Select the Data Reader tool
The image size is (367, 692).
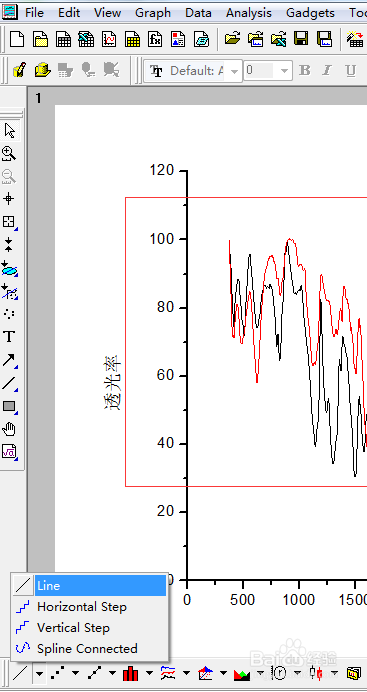[x=9, y=222]
